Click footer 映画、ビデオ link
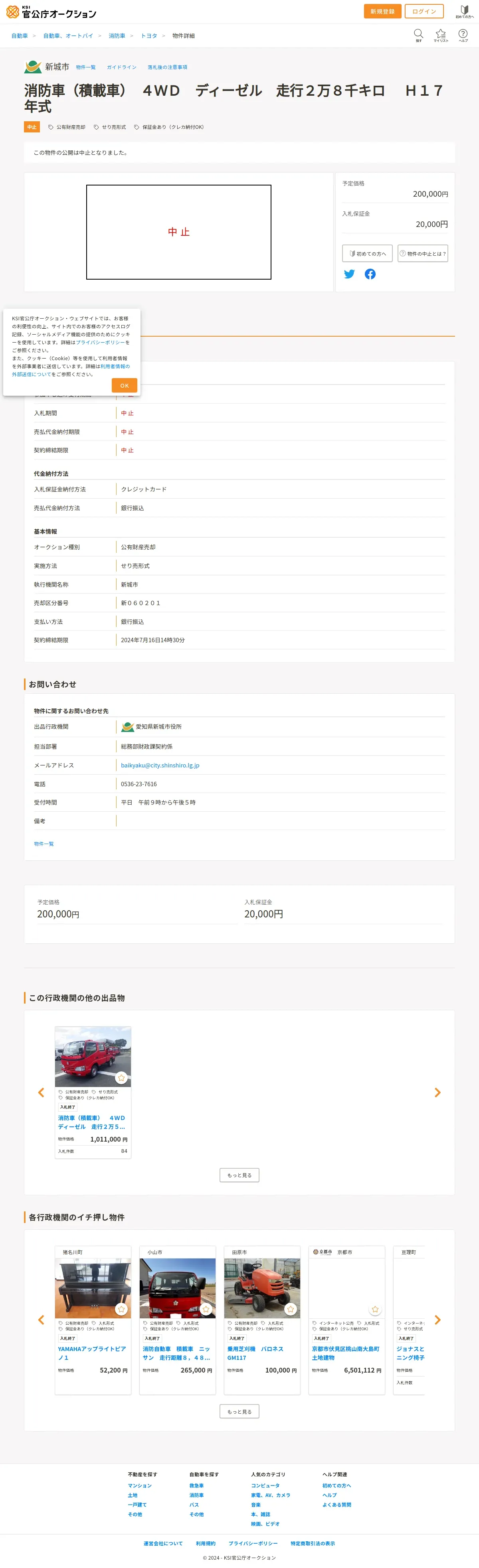 coord(265,1524)
